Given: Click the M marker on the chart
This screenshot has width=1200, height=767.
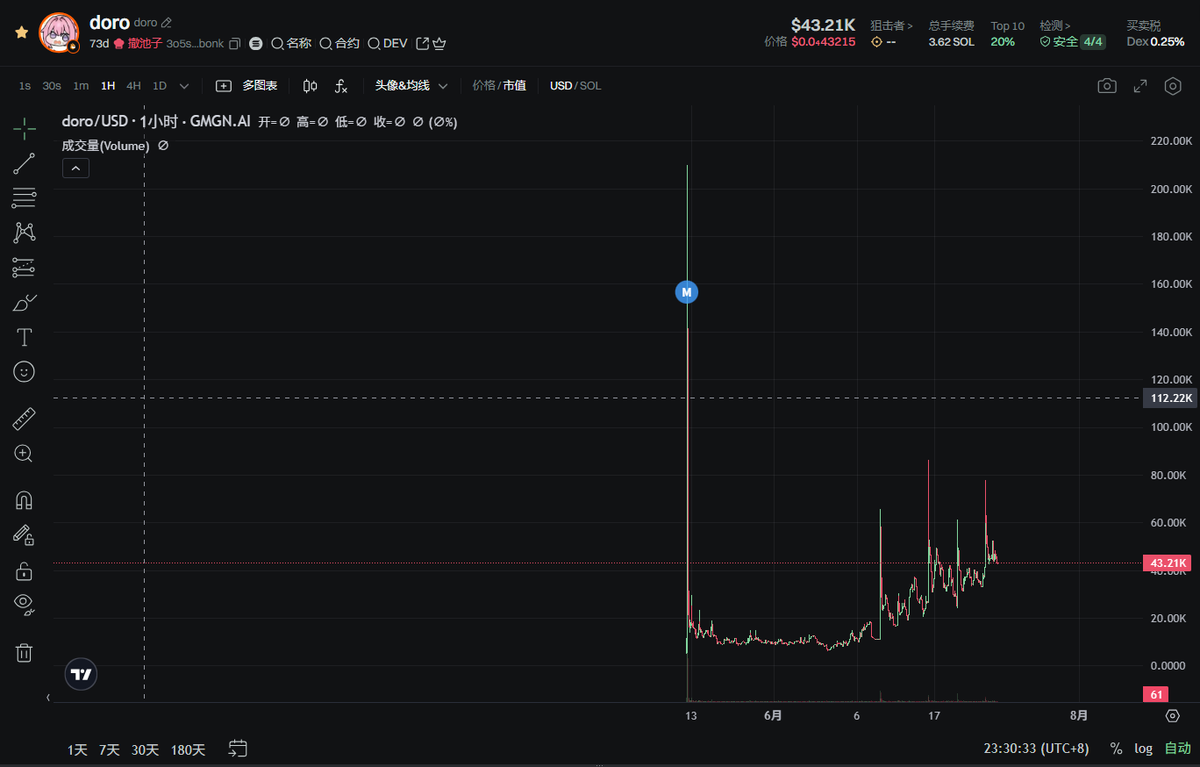Looking at the screenshot, I should 686,292.
